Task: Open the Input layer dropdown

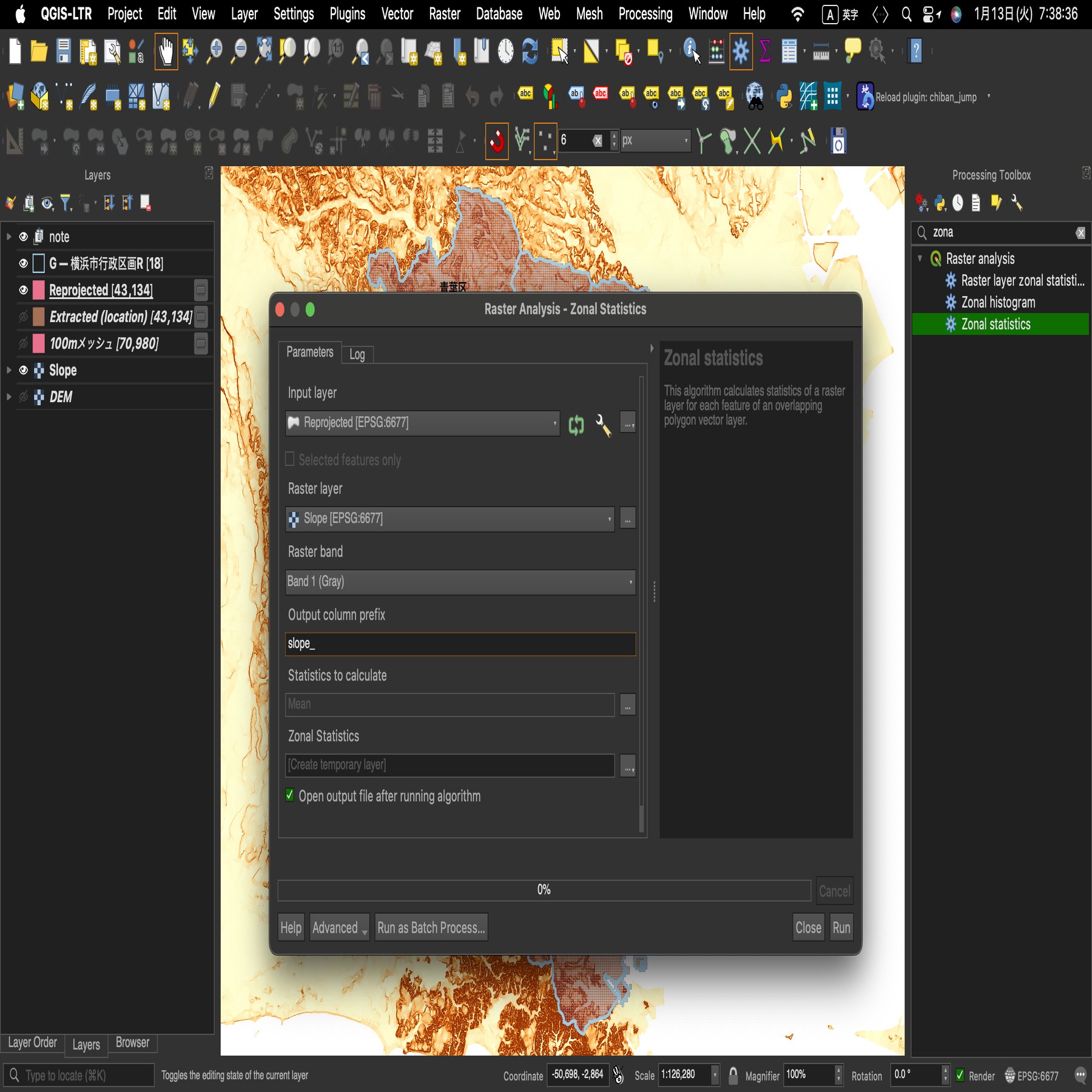Action: click(x=422, y=423)
